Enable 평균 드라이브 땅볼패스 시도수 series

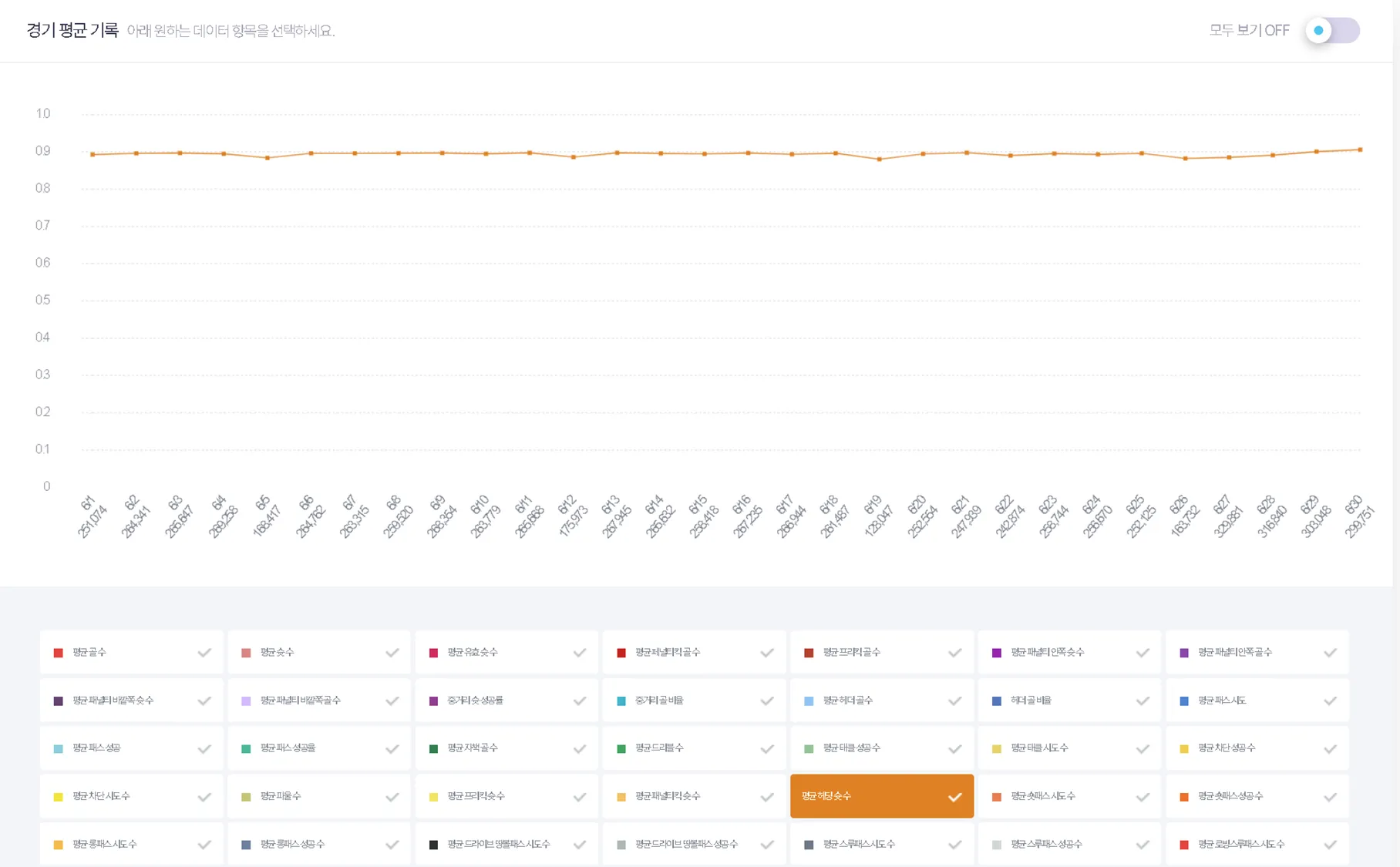pyautogui.click(x=506, y=844)
